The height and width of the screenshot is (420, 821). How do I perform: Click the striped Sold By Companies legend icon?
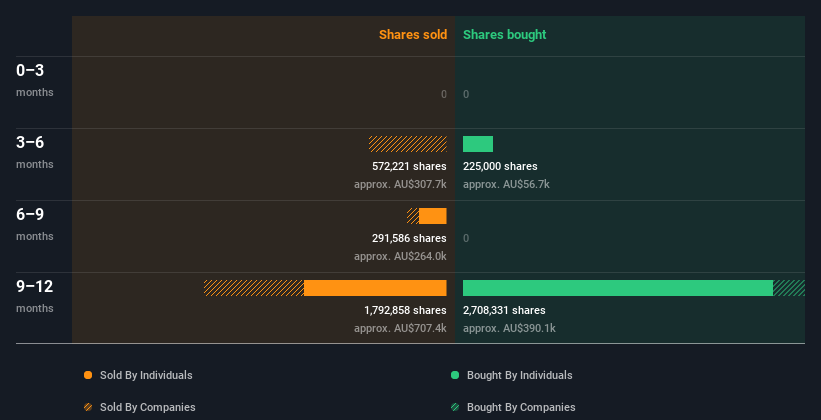click(88, 407)
